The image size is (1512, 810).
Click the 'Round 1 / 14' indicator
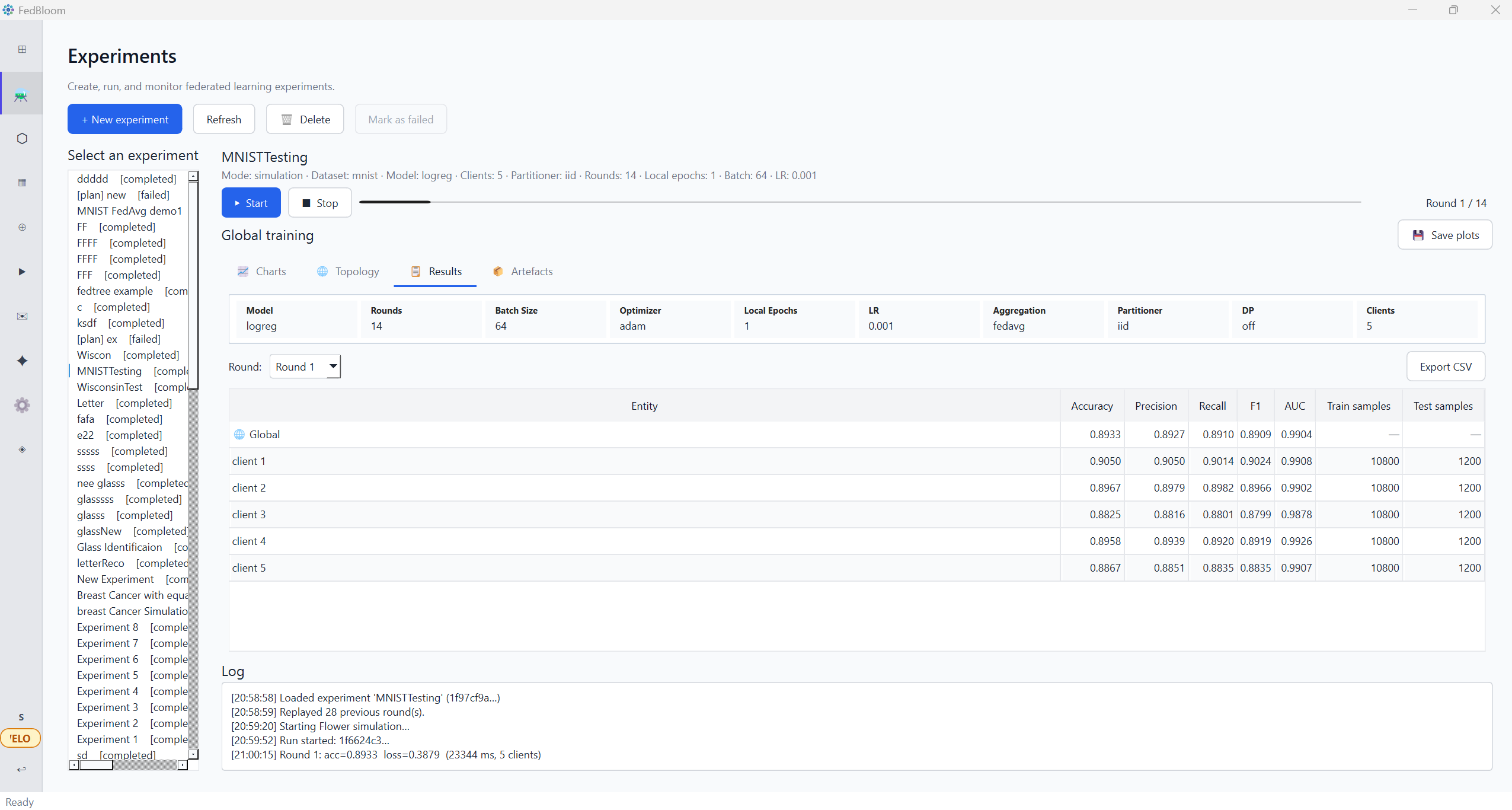(x=1456, y=203)
